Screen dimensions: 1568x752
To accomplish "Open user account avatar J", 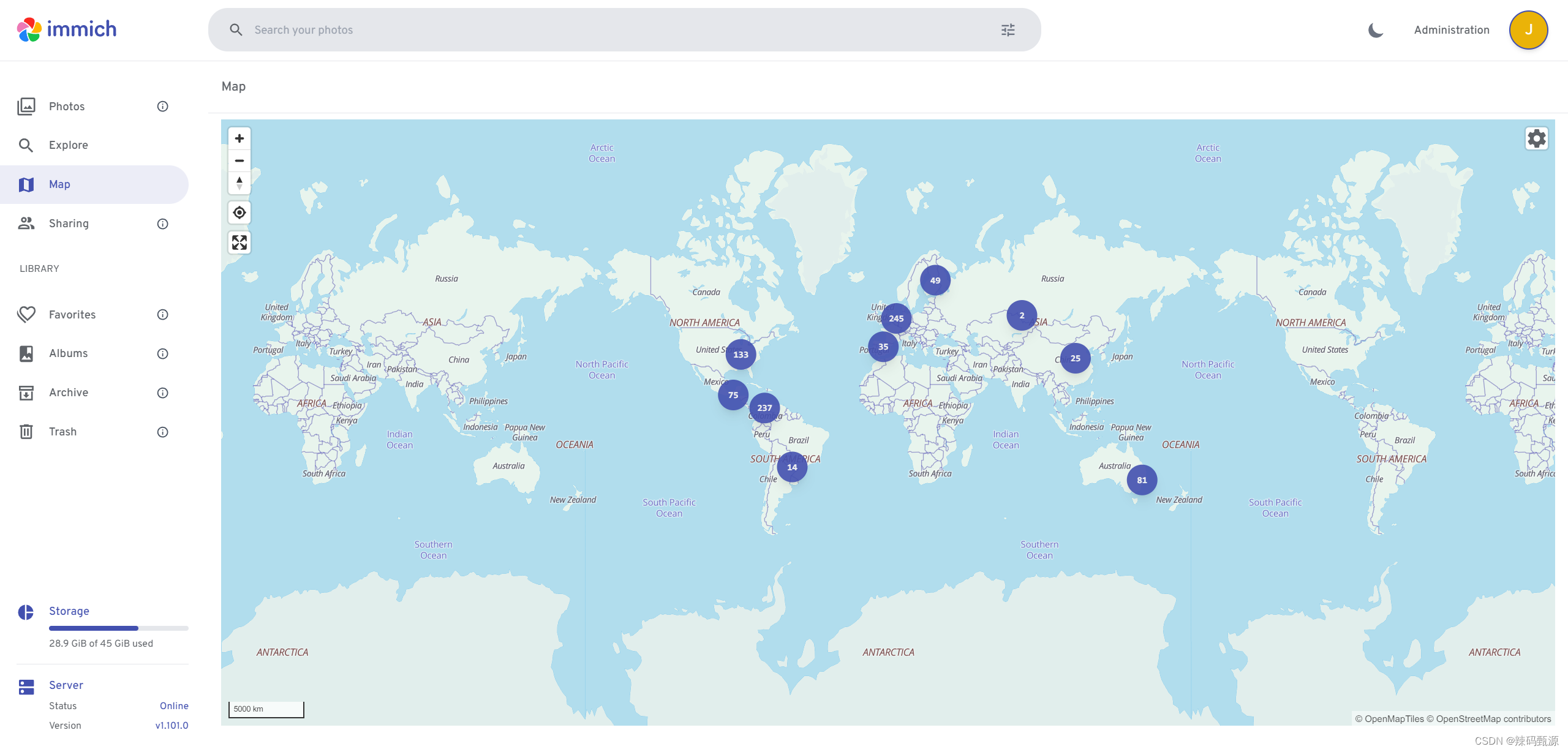I will coord(1528,30).
